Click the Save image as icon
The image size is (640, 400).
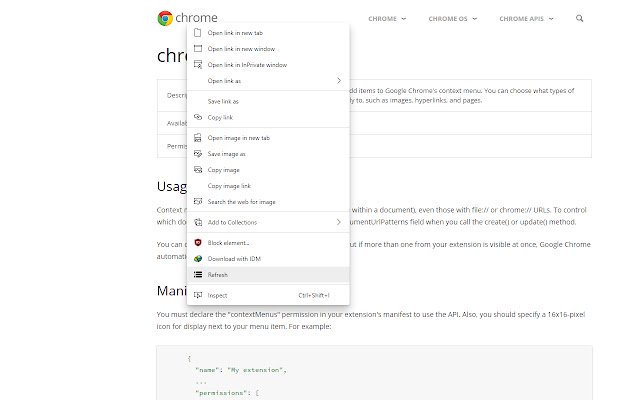point(198,153)
